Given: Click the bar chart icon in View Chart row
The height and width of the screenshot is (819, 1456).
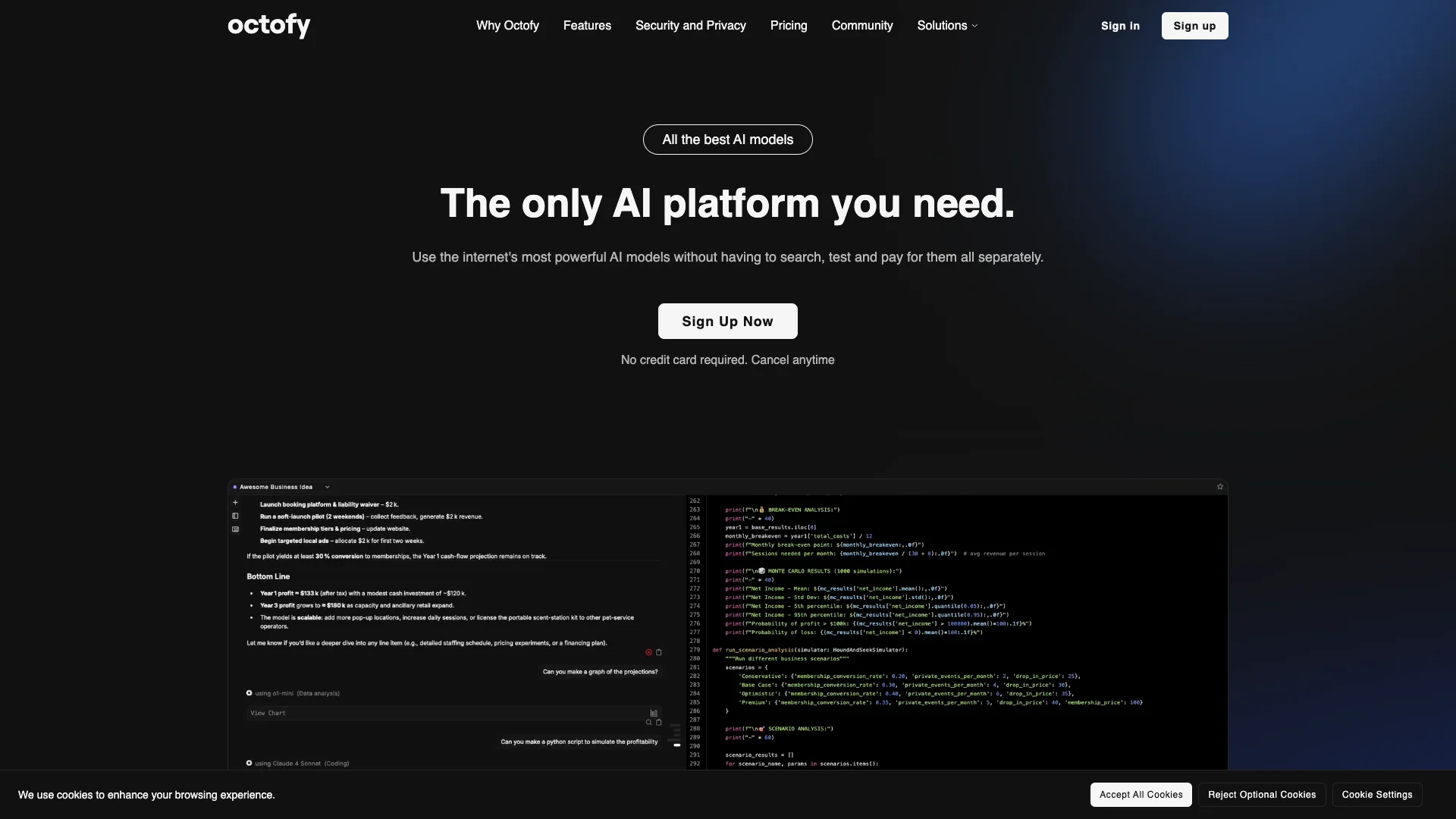Looking at the screenshot, I should (654, 713).
